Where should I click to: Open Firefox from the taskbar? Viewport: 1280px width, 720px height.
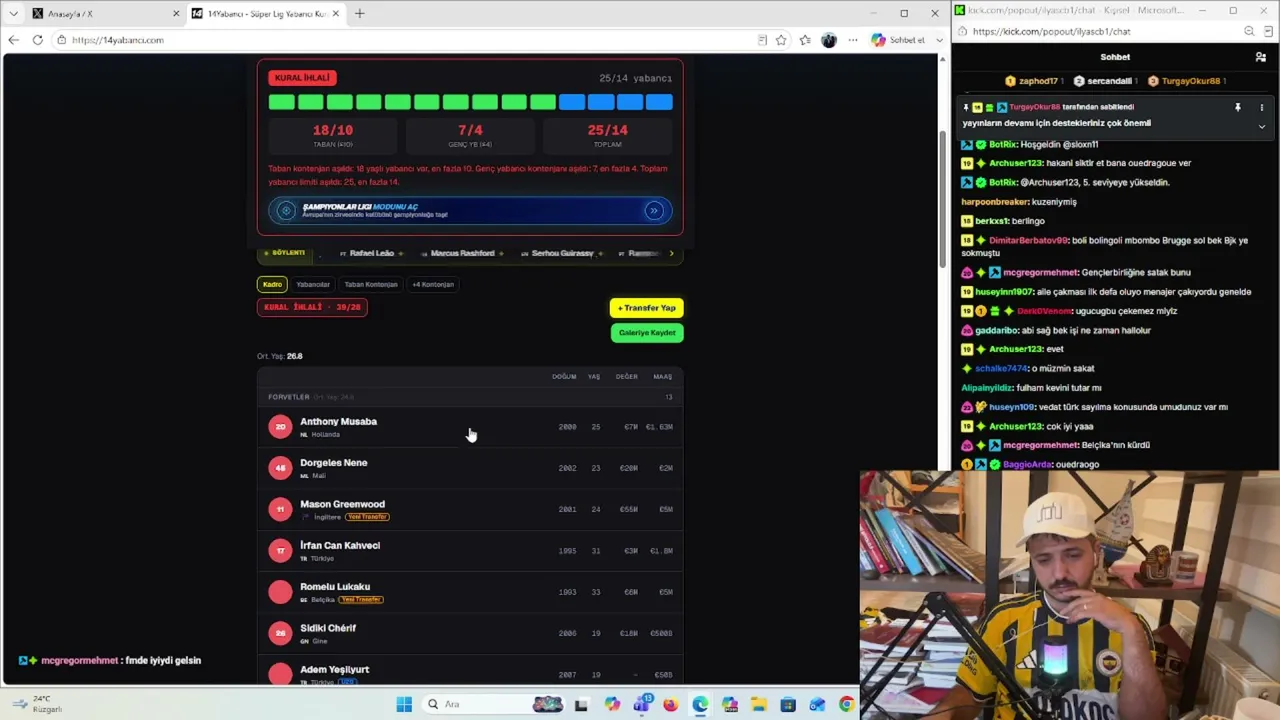coord(670,705)
